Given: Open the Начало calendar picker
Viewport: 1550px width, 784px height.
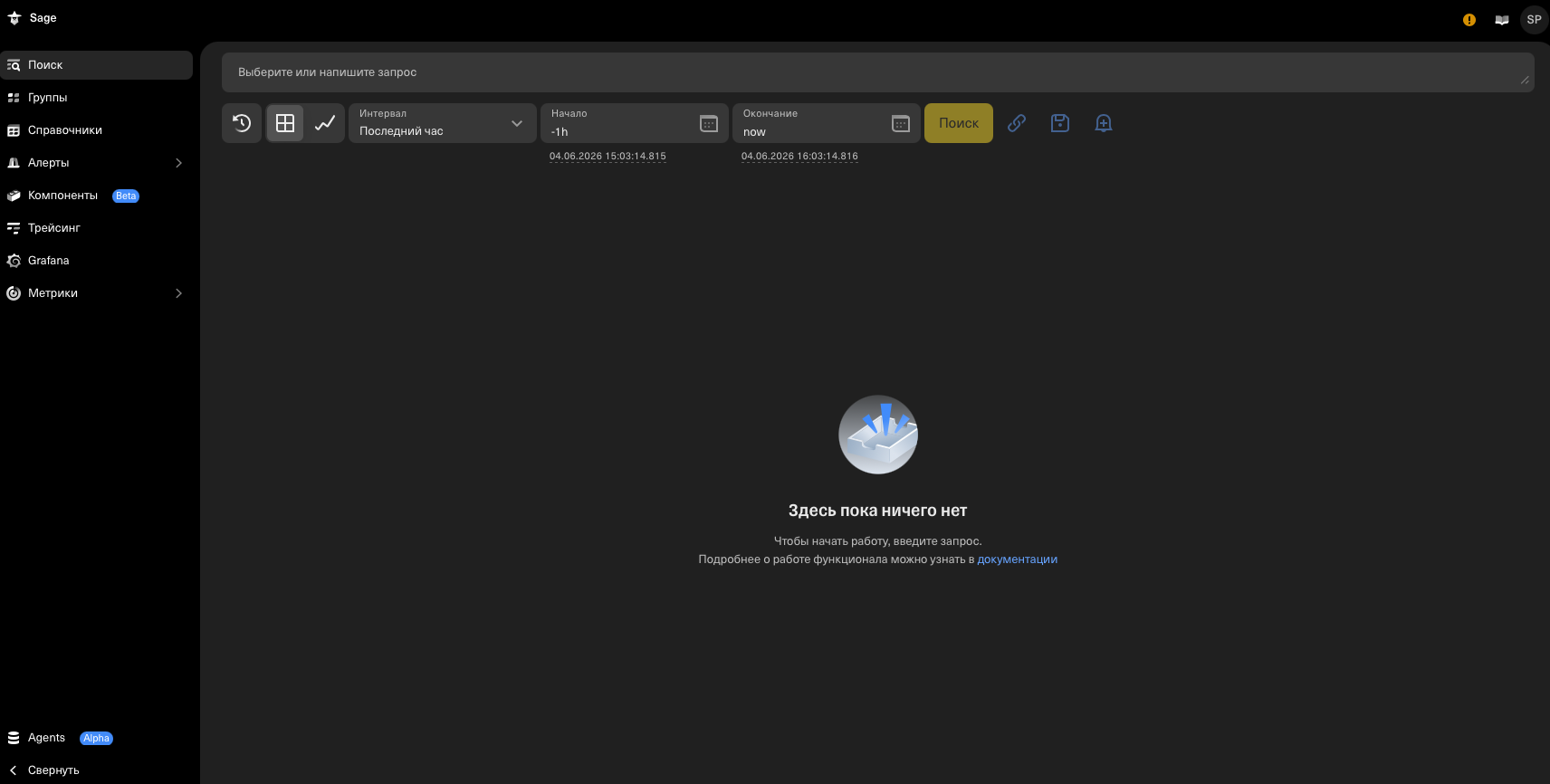Looking at the screenshot, I should click(x=709, y=124).
